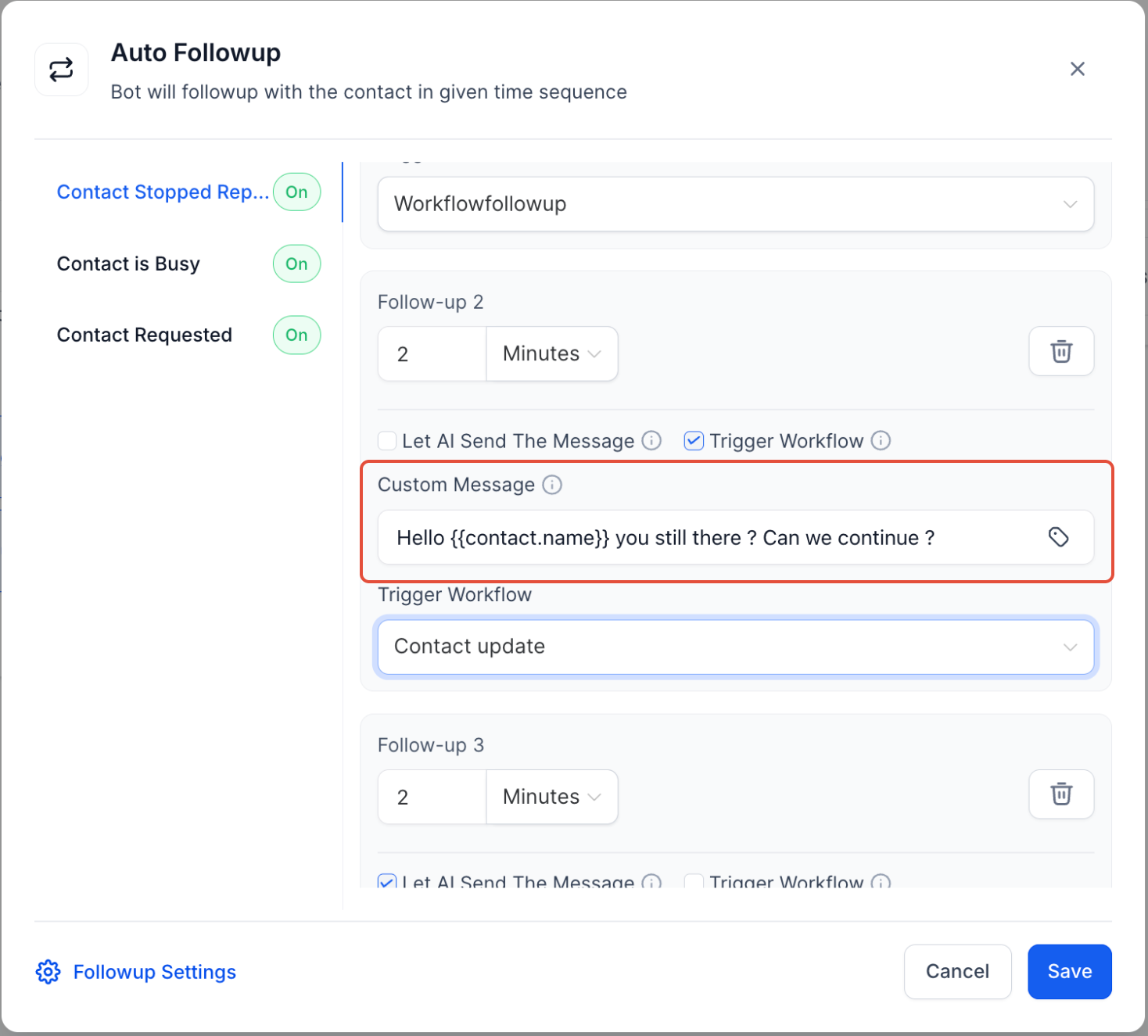Image resolution: width=1148 pixels, height=1036 pixels.
Task: Open Follow-up 2 Minutes unit dropdown
Action: point(551,354)
